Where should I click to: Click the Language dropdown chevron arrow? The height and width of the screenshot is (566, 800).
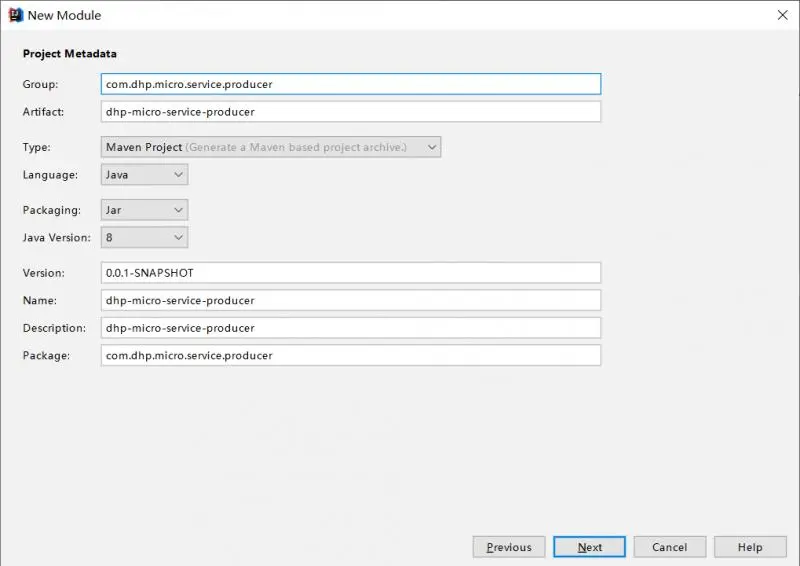pos(178,175)
